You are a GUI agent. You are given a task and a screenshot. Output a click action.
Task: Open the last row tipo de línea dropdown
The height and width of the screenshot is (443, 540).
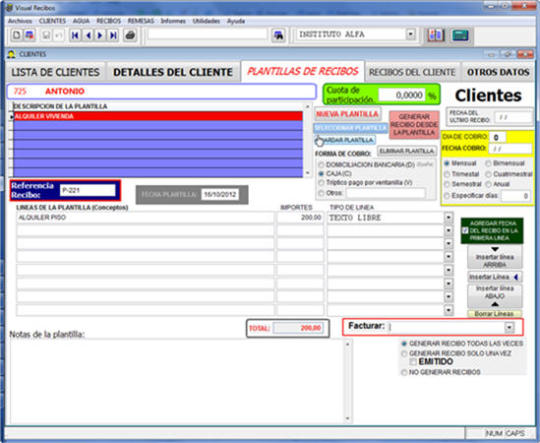pos(448,310)
